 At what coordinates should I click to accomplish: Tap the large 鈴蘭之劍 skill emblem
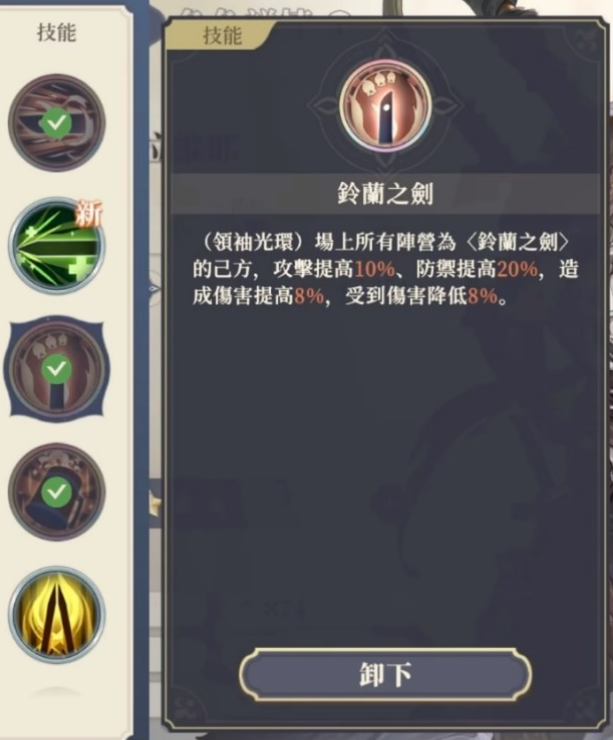click(385, 106)
